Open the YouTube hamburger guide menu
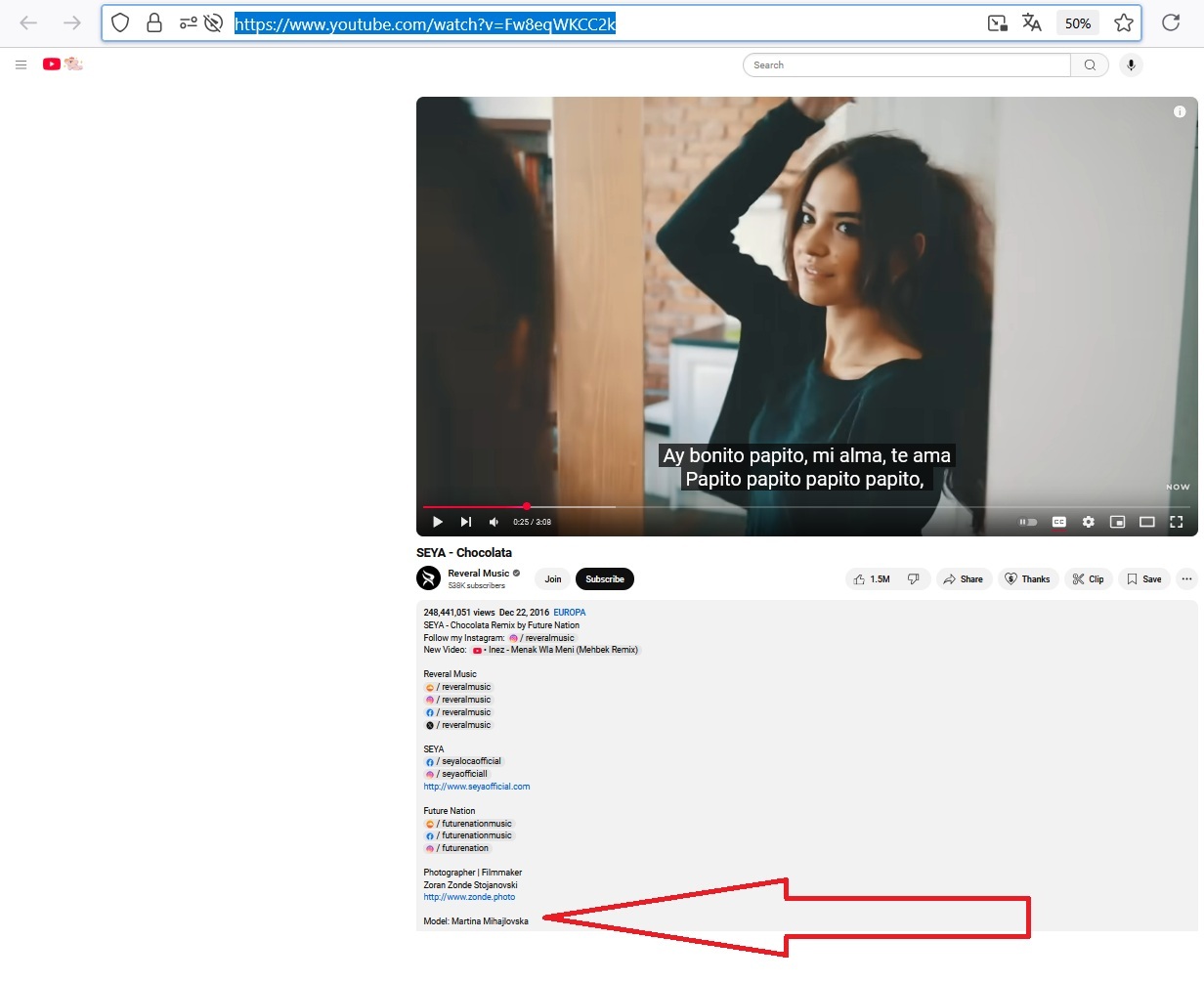This screenshot has height=982, width=1204. (x=21, y=64)
